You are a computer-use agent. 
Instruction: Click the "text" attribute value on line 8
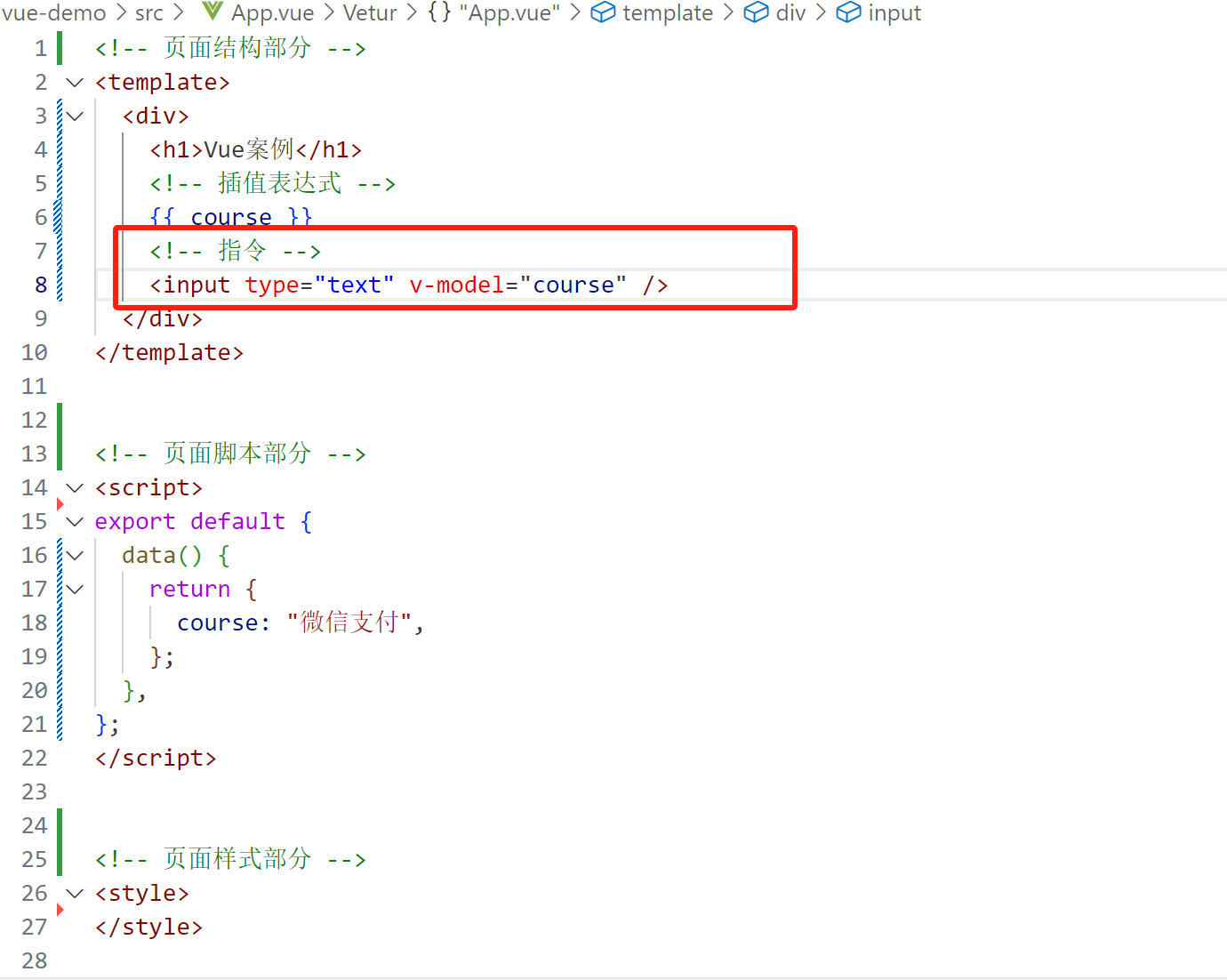(354, 285)
